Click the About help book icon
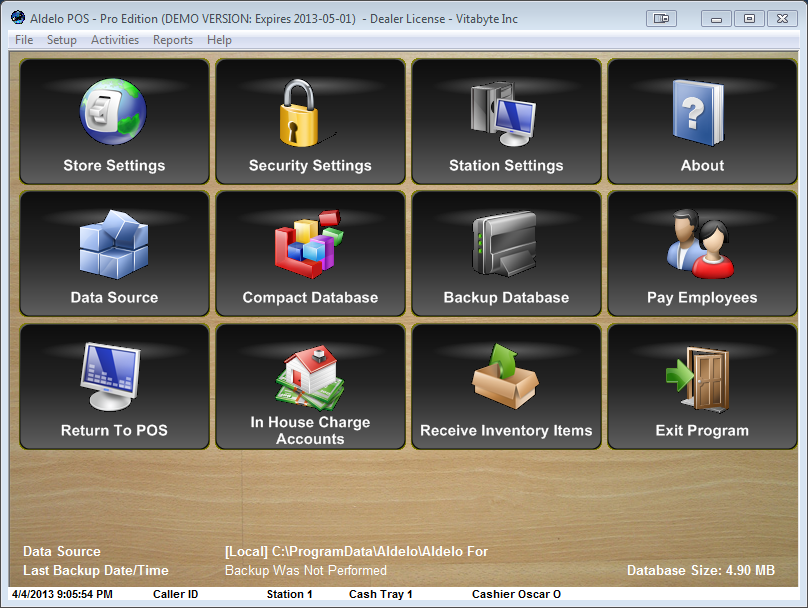 pyautogui.click(x=702, y=112)
